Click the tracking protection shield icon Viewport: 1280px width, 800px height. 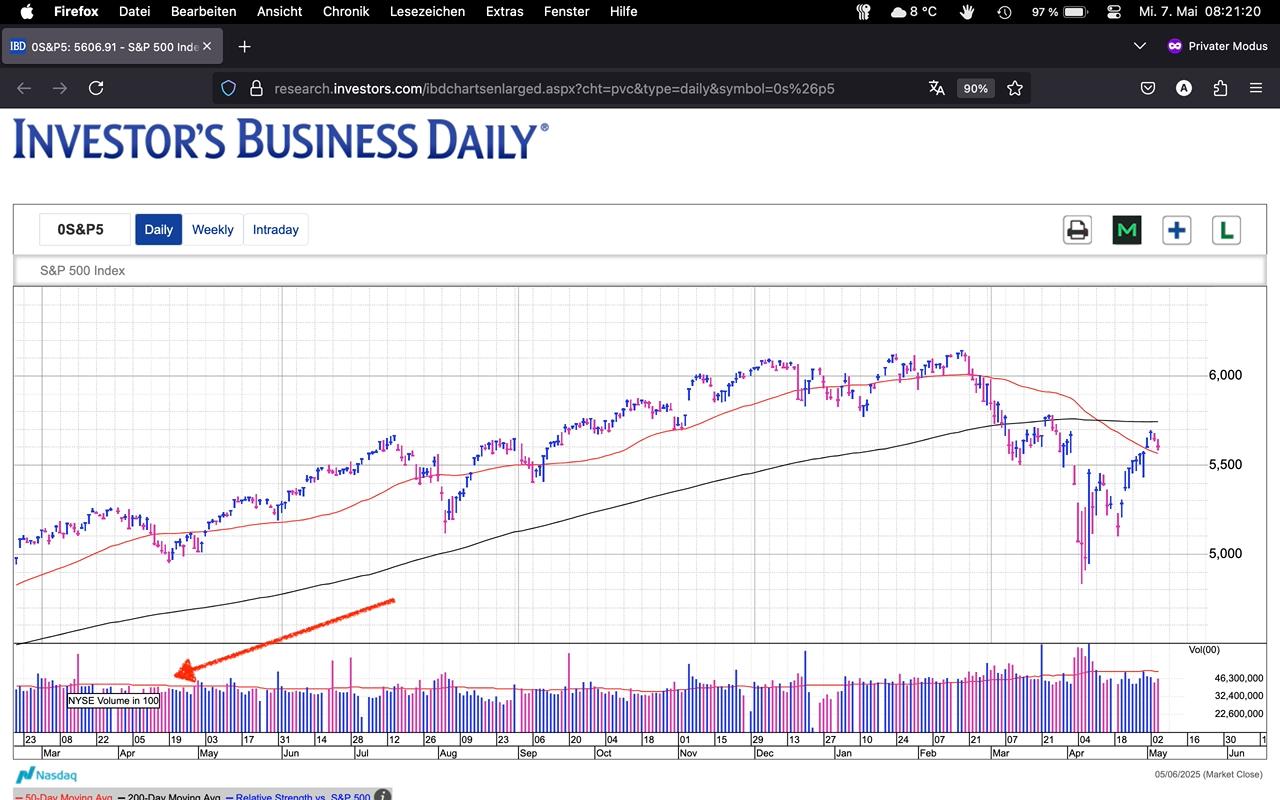(x=228, y=88)
